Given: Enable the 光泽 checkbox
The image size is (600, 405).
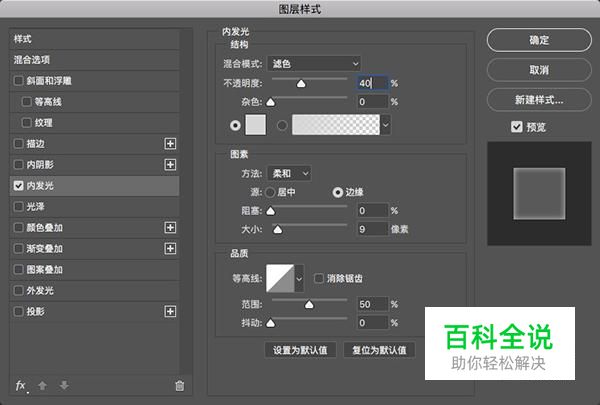Looking at the screenshot, I should (x=18, y=207).
